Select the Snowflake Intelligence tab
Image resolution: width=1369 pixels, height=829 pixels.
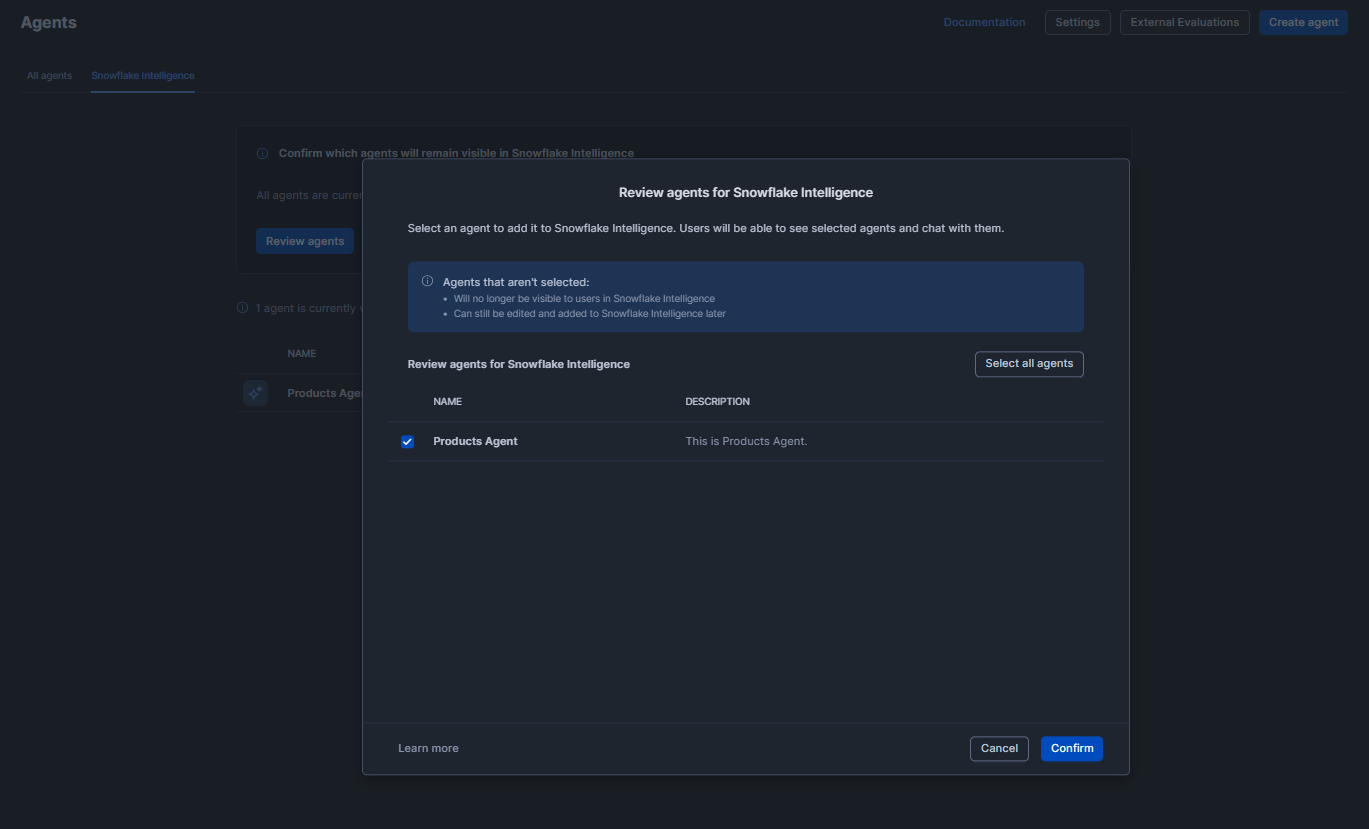point(142,75)
